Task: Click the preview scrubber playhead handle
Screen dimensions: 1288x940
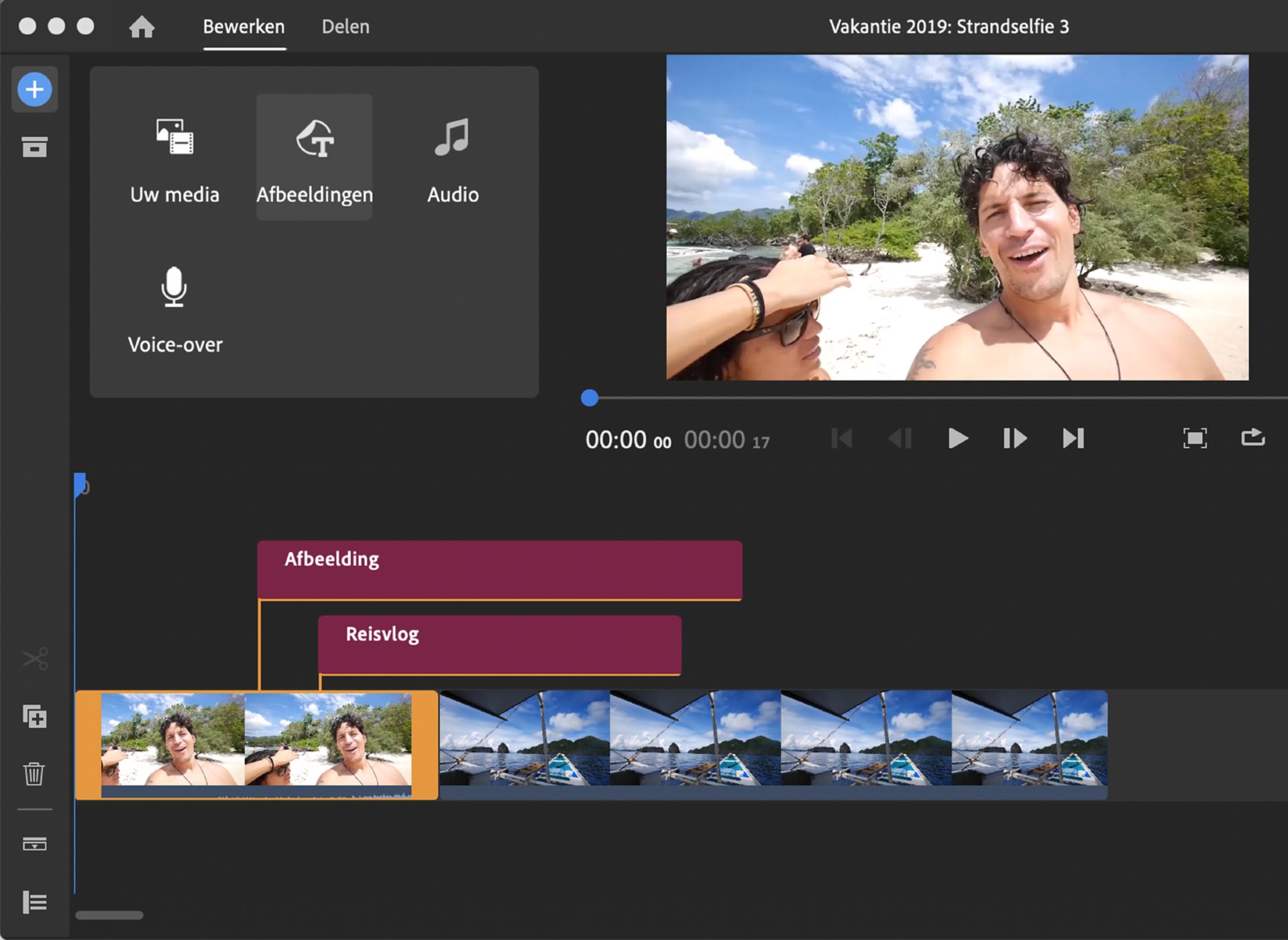Action: [590, 398]
